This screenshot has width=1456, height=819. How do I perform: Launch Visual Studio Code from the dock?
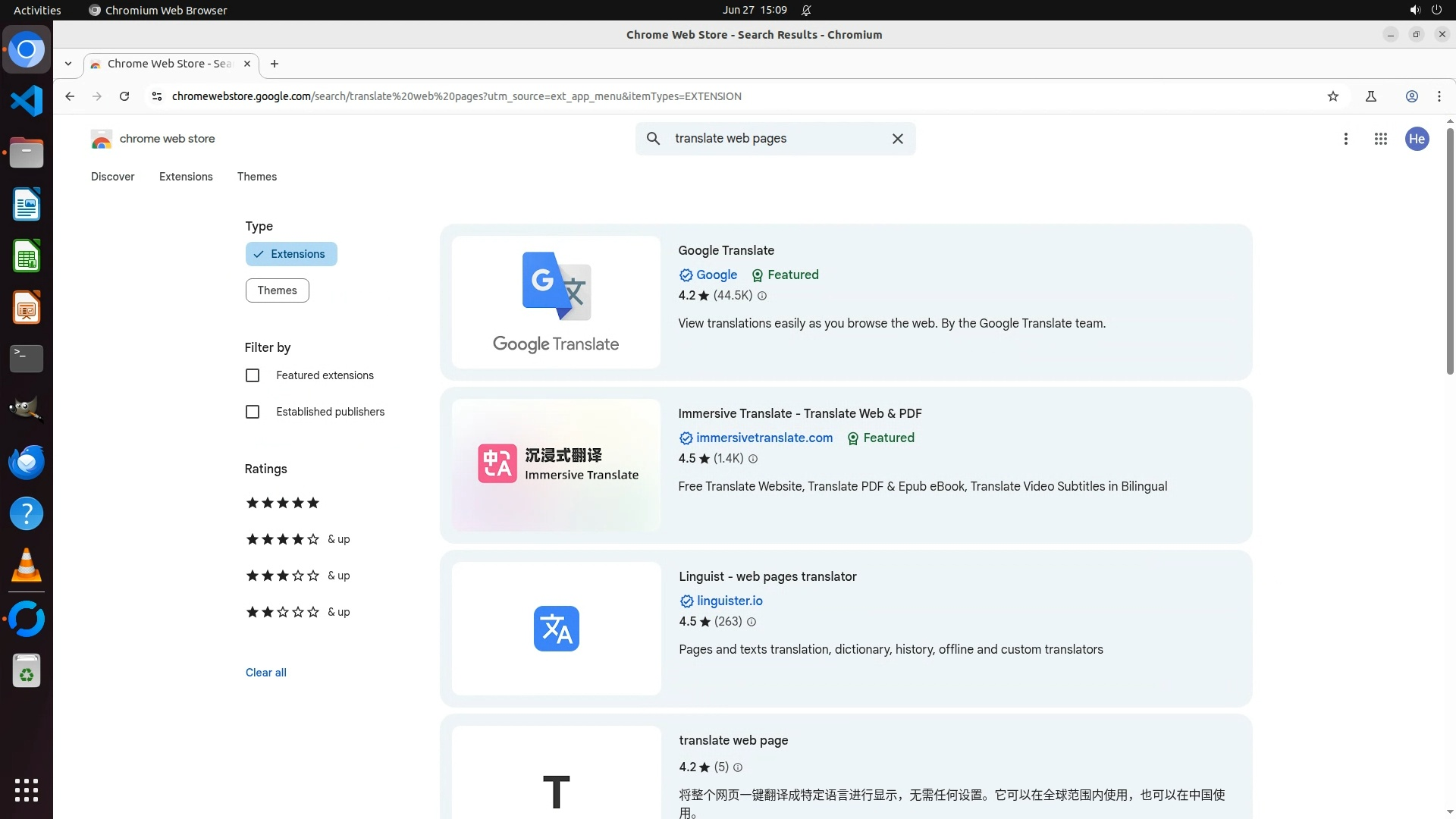click(27, 101)
